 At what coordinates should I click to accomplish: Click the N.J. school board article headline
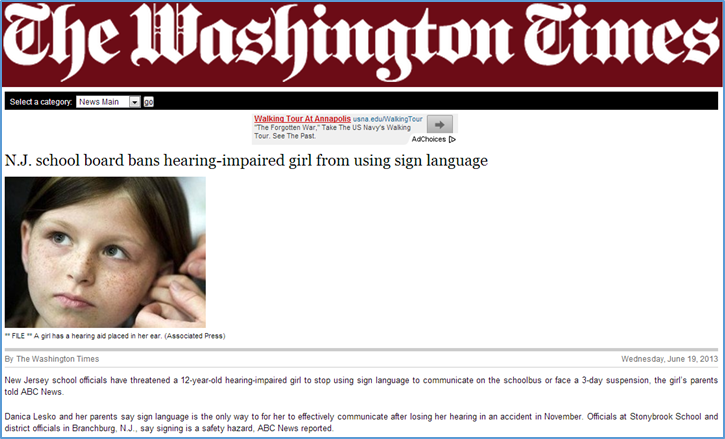[246, 161]
